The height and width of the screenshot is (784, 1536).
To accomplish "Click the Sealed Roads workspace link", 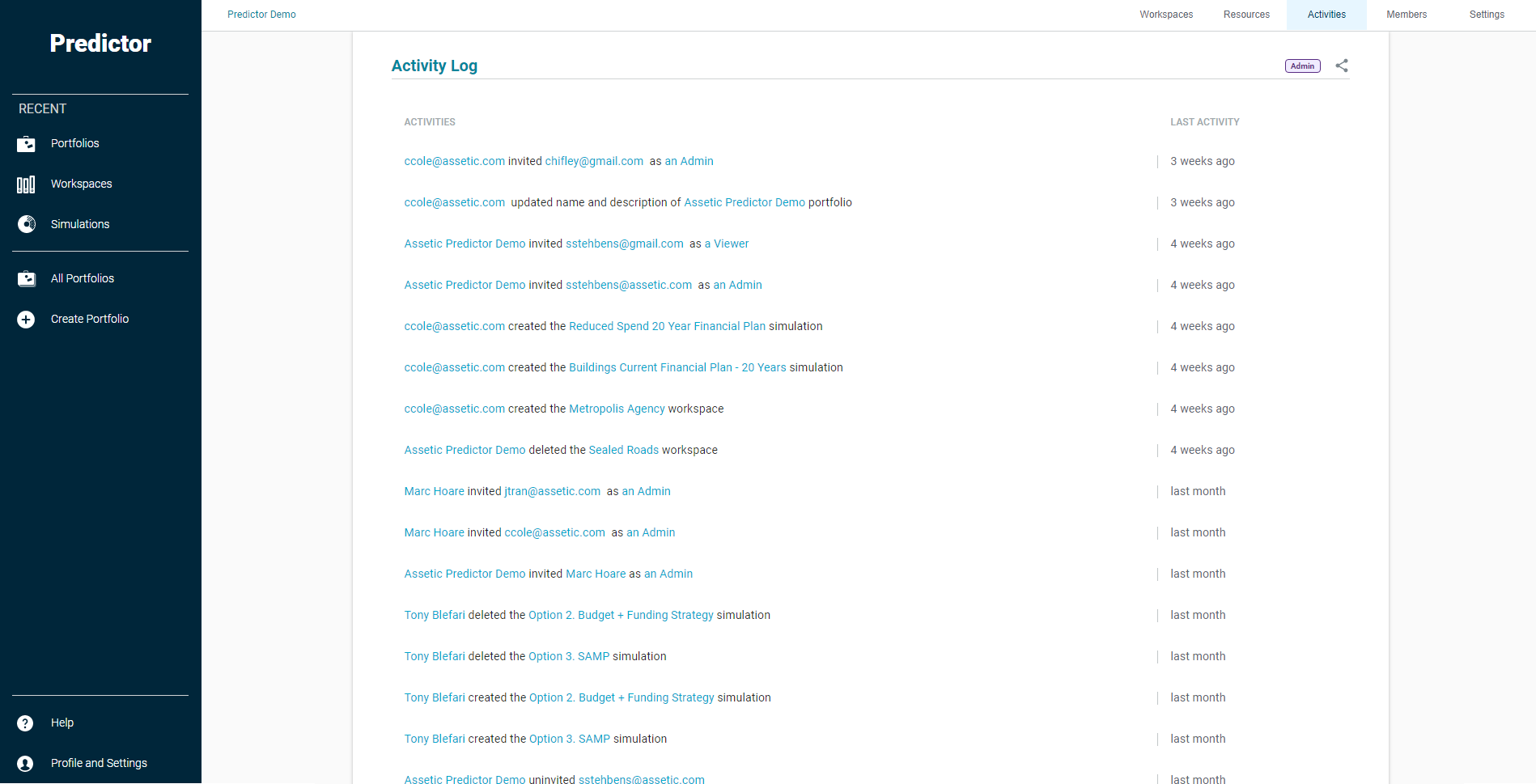I will coord(624,450).
